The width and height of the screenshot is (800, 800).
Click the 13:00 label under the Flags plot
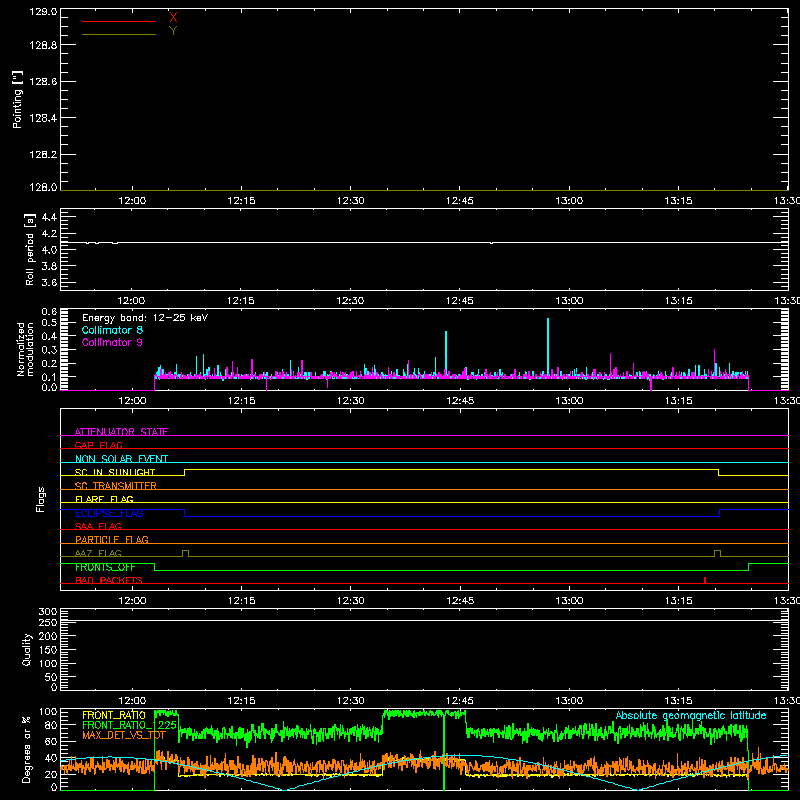point(569,601)
